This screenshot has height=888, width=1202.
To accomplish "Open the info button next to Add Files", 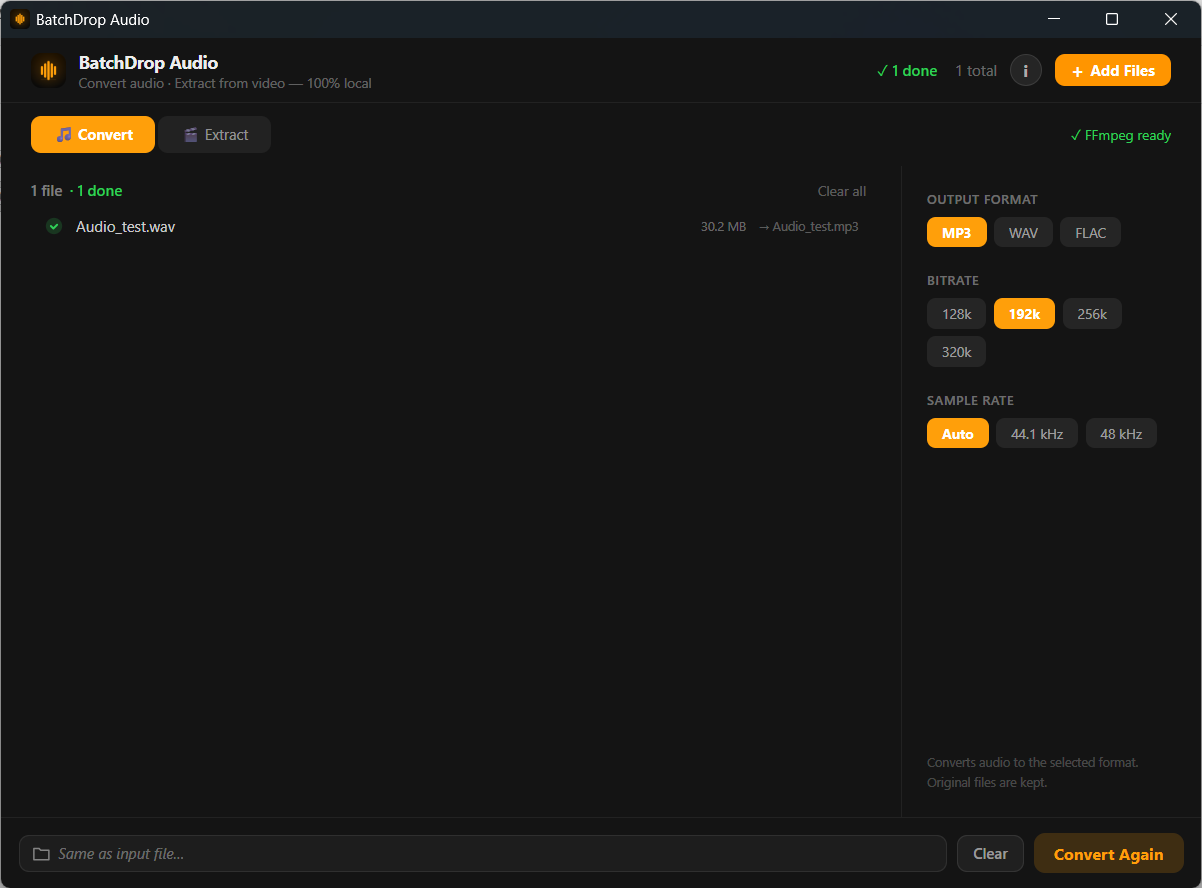I will click(x=1026, y=71).
